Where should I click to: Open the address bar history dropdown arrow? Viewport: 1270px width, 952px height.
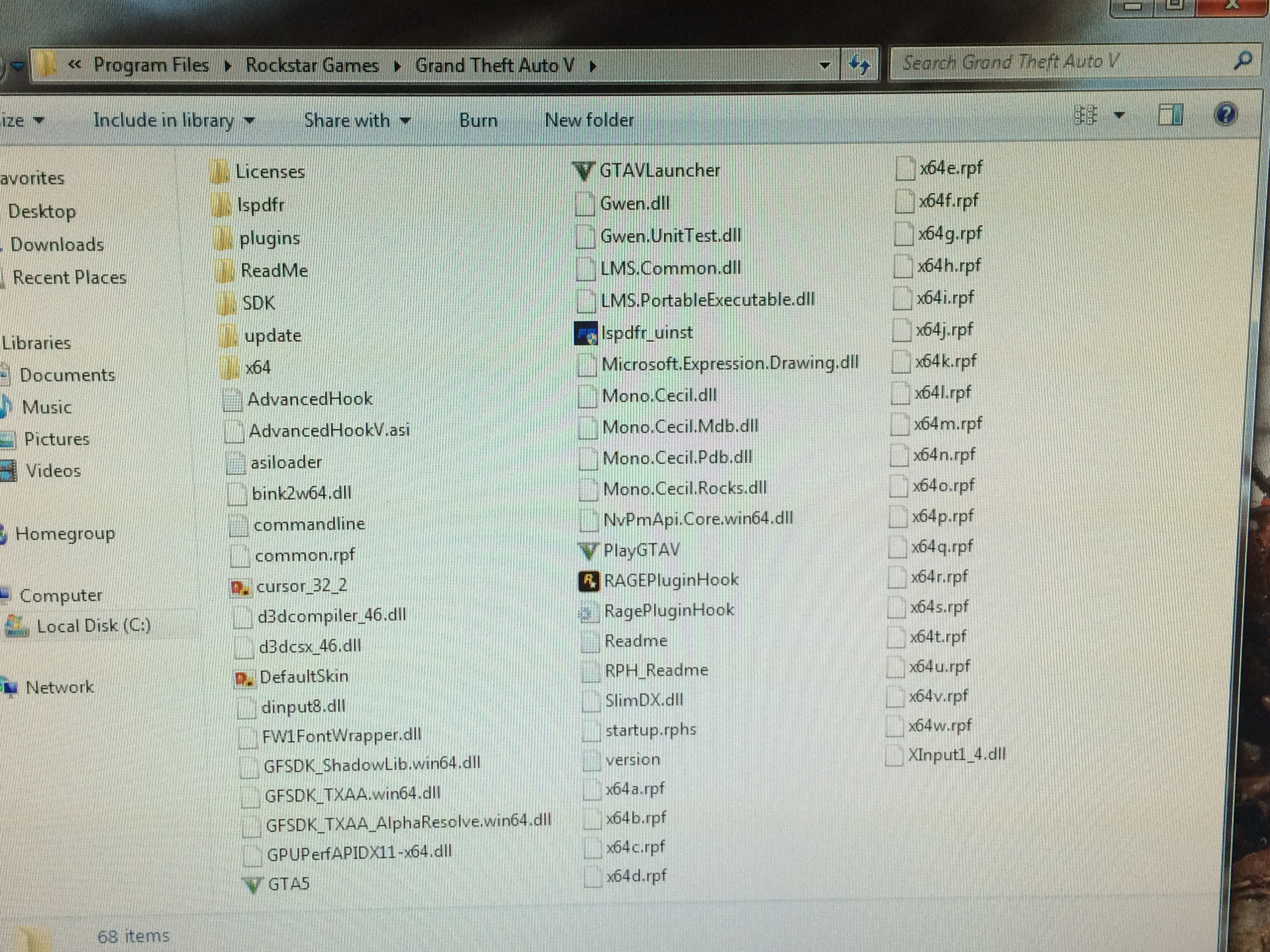click(x=824, y=65)
